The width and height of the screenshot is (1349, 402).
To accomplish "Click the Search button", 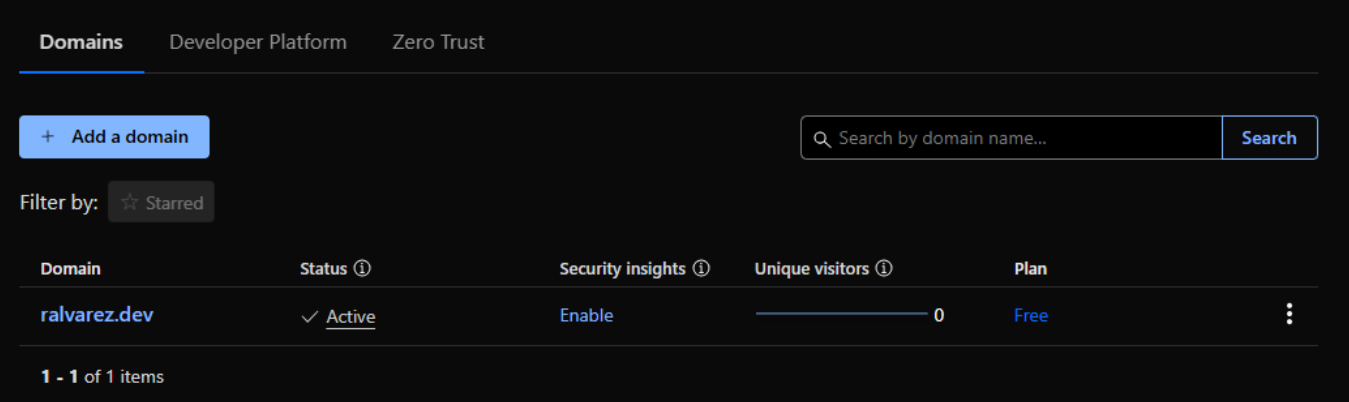I will point(1269,138).
